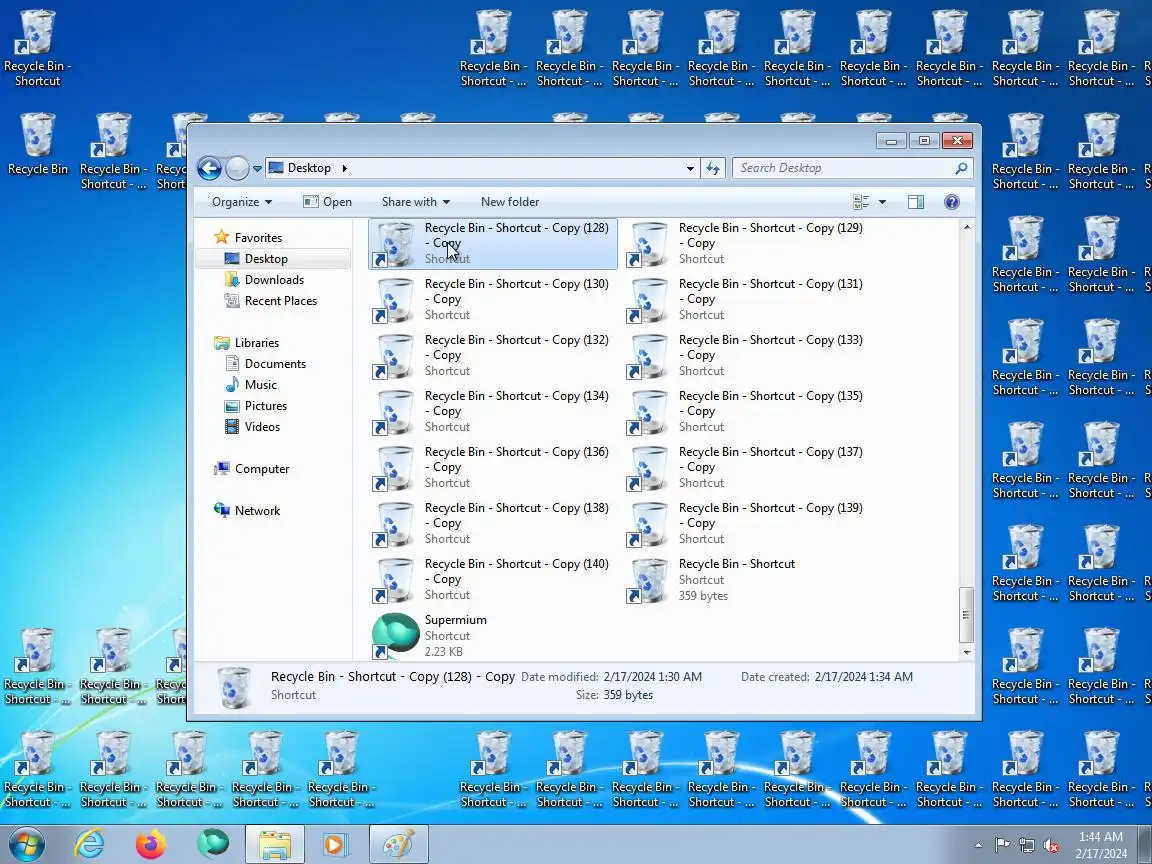Open Action Center flag icon
The width and height of the screenshot is (1152, 864).
(1001, 846)
